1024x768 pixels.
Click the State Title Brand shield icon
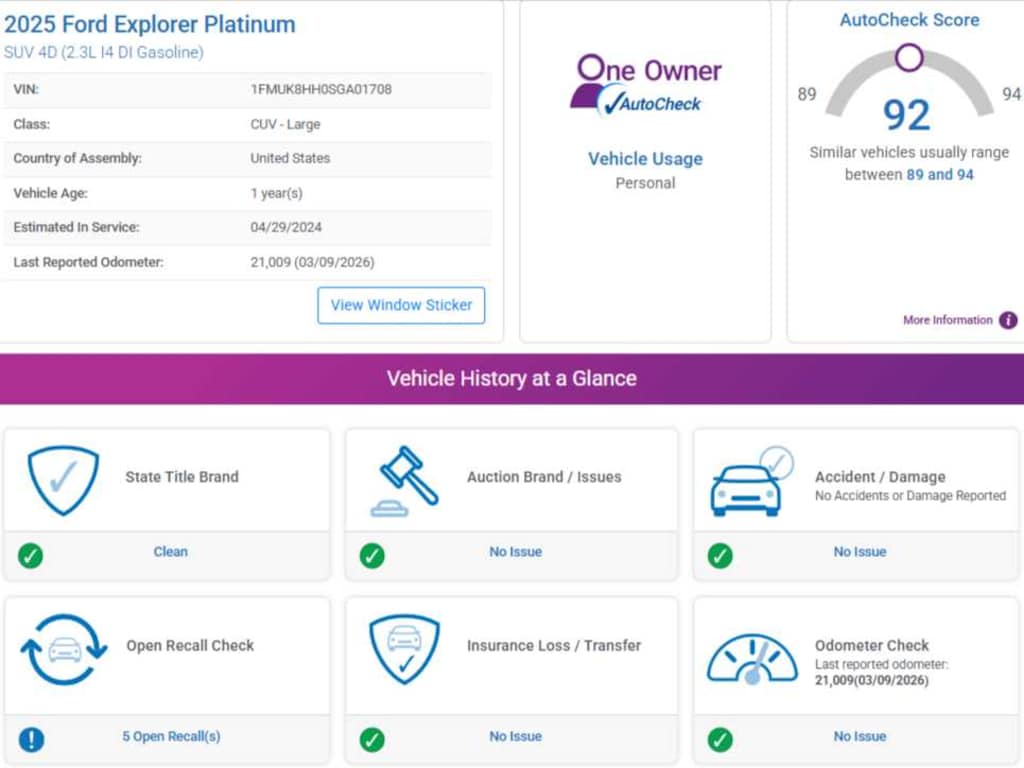coord(63,480)
